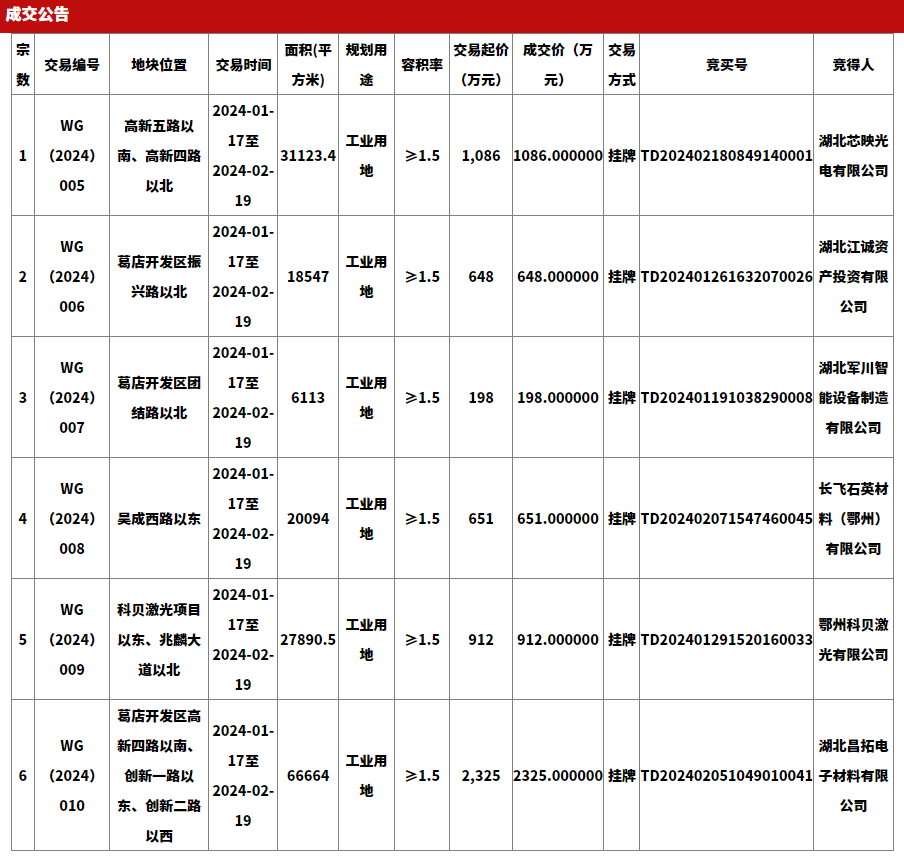Image resolution: width=904 pixels, height=856 pixels.
Task: Click final price 651.000000
Action: click(x=558, y=519)
